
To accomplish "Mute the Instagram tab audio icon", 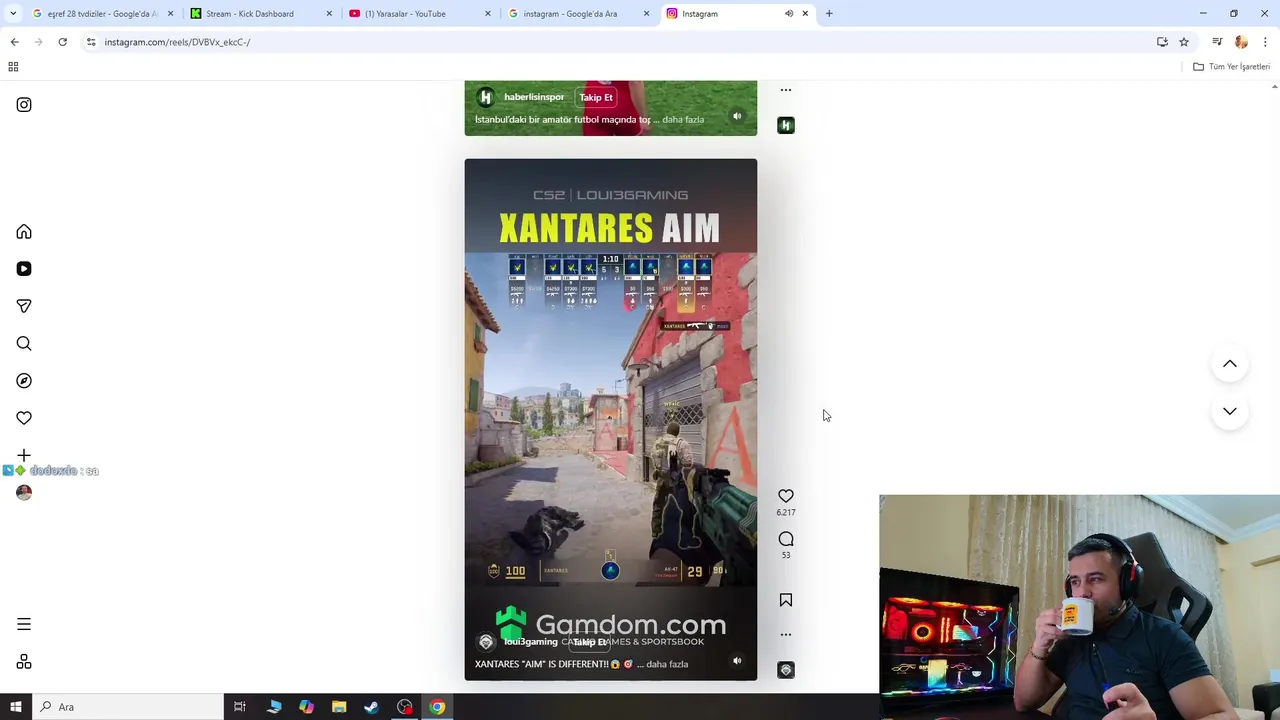I will tap(788, 14).
